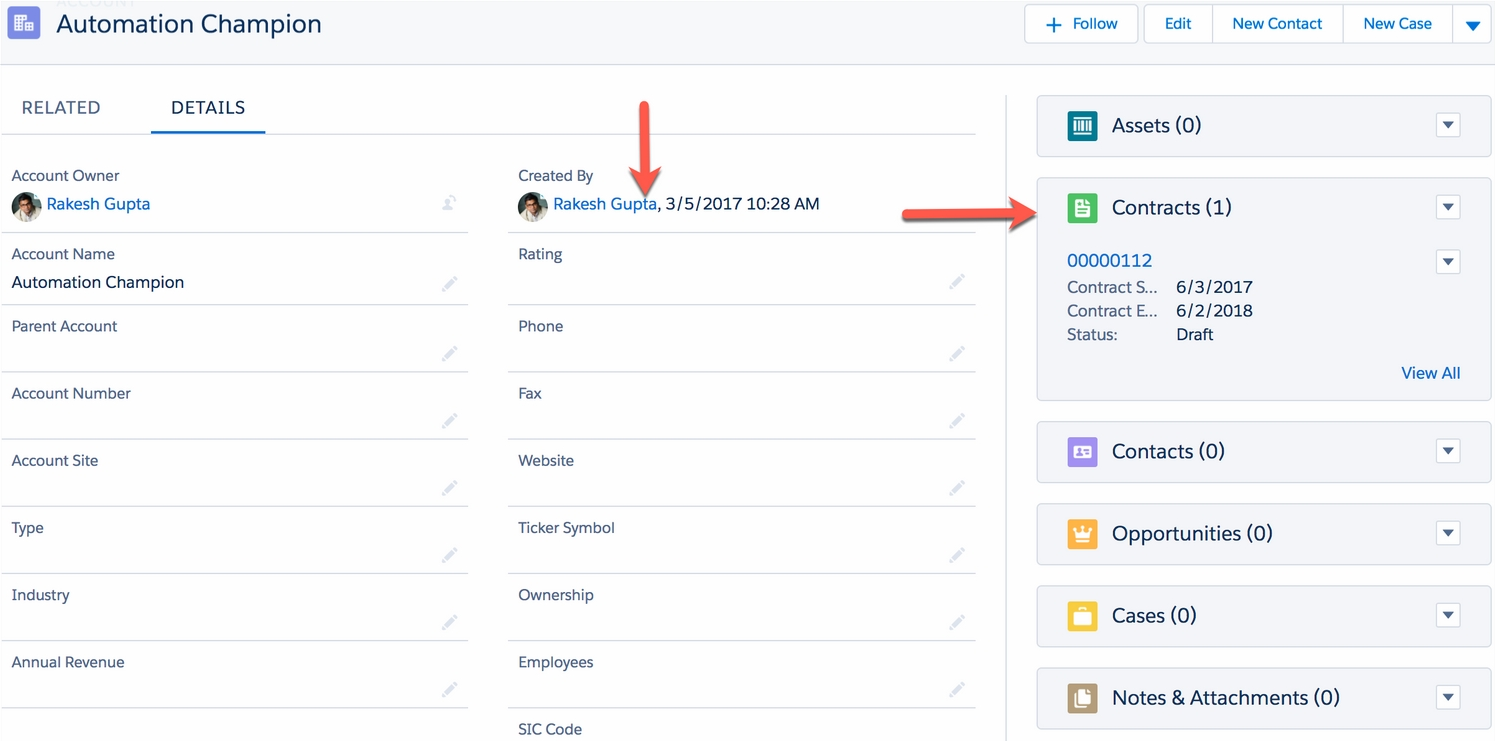The width and height of the screenshot is (1495, 741).
Task: Edit Parent Account using pencil icon
Action: (449, 353)
